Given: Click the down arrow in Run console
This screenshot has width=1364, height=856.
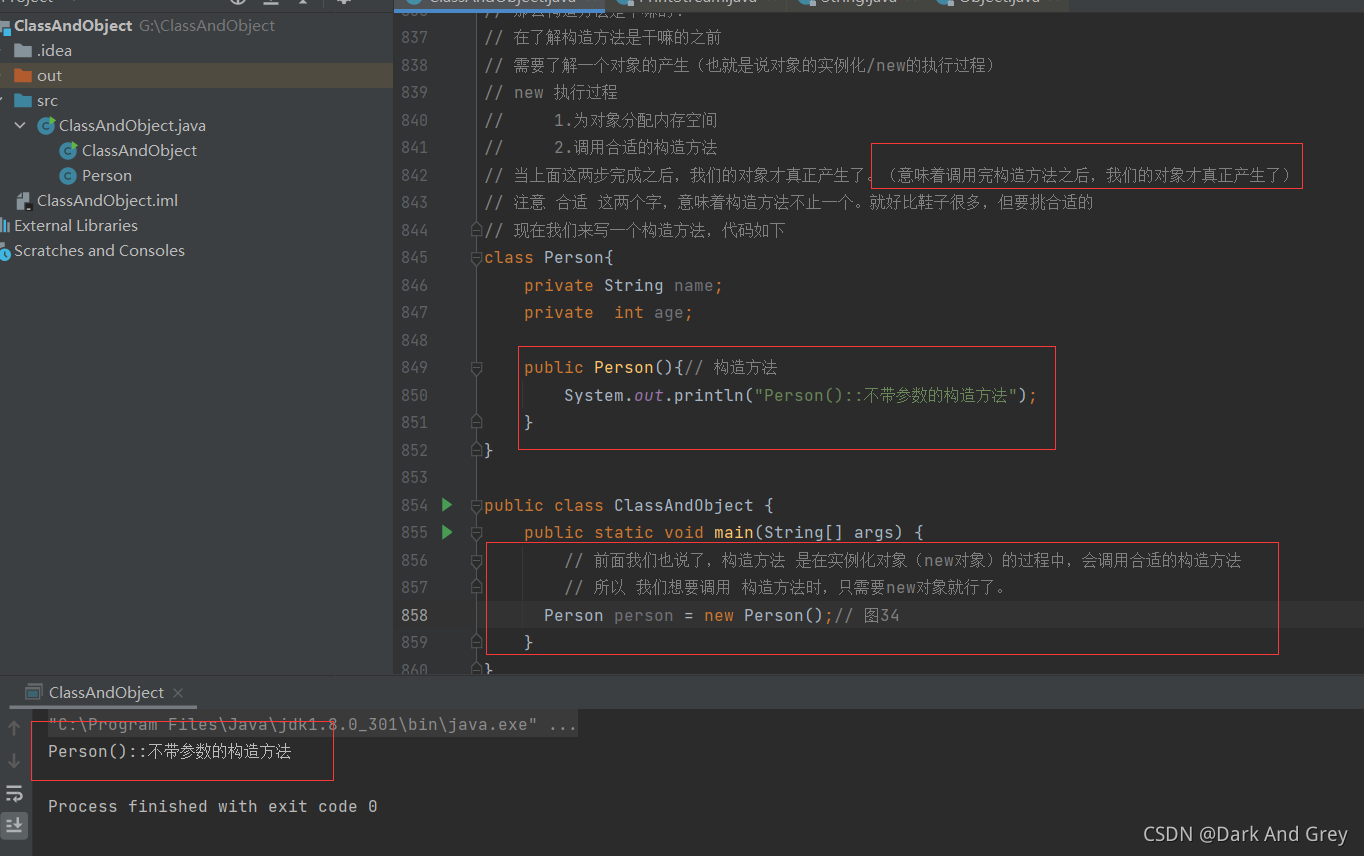Looking at the screenshot, I should (x=14, y=761).
